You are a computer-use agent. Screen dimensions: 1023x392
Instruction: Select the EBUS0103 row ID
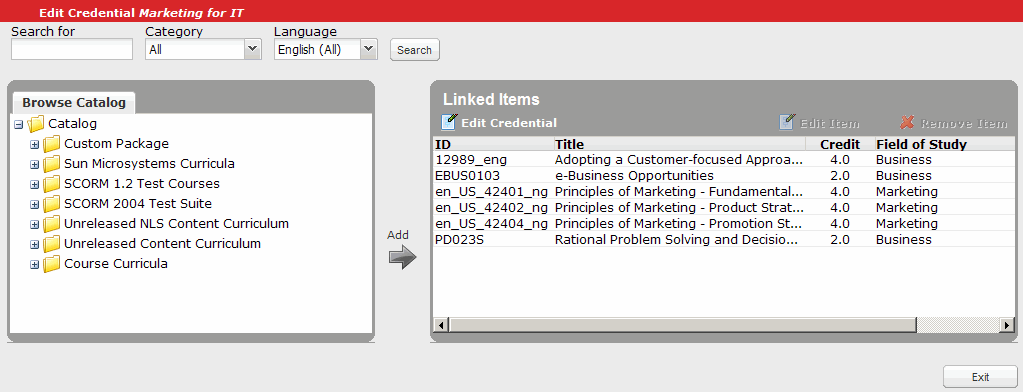pyautogui.click(x=468, y=175)
